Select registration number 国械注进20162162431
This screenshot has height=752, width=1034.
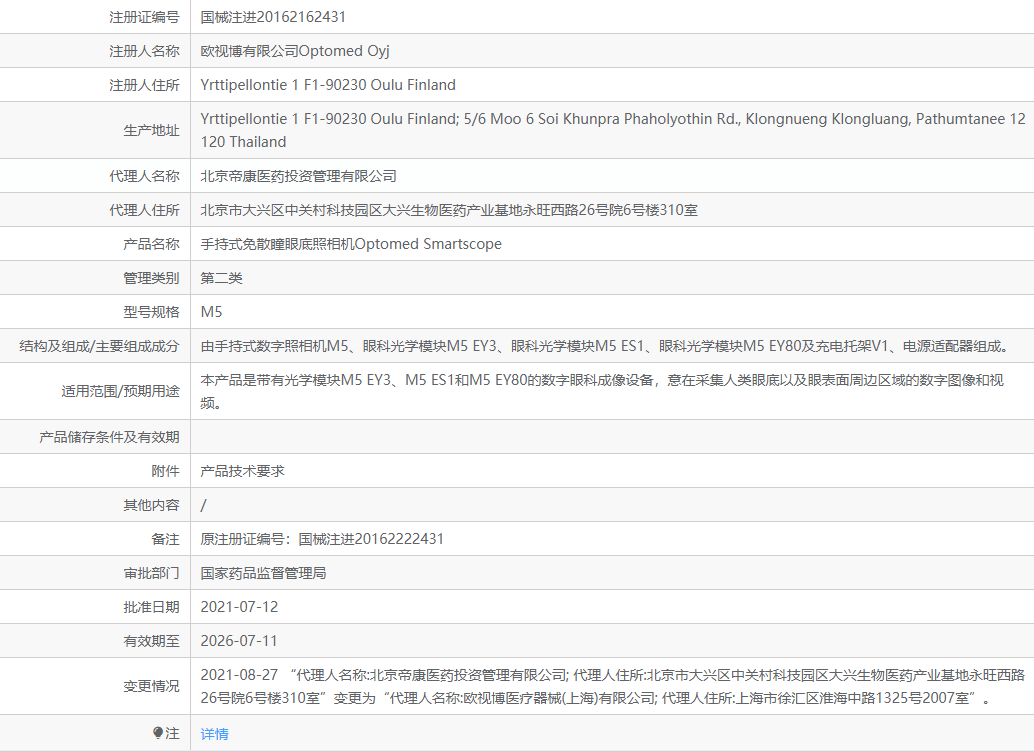tap(273, 17)
